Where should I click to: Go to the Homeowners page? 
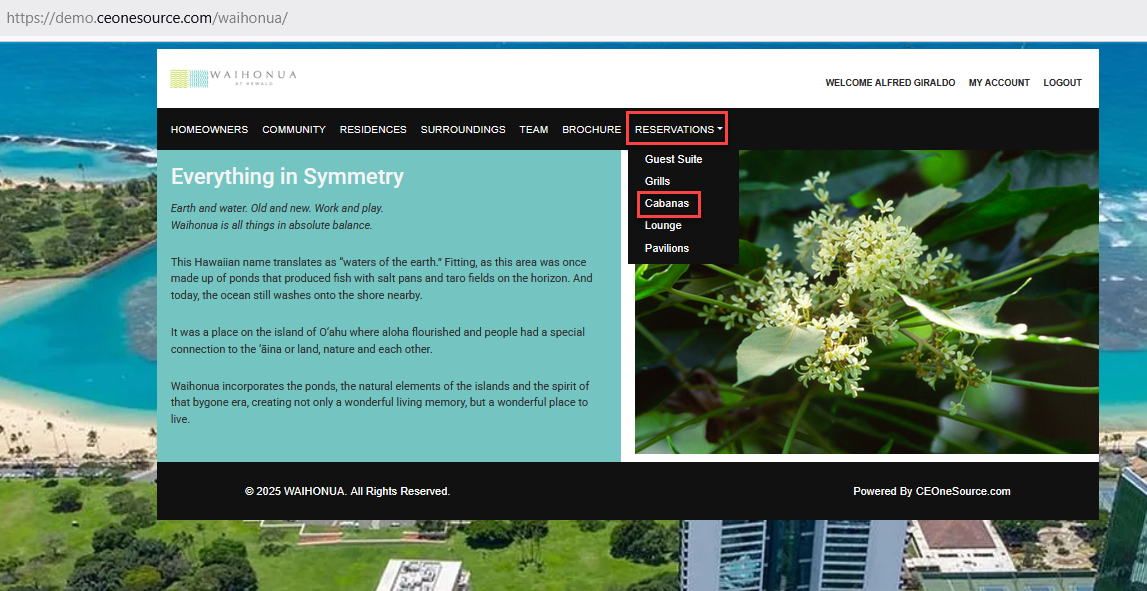point(209,130)
